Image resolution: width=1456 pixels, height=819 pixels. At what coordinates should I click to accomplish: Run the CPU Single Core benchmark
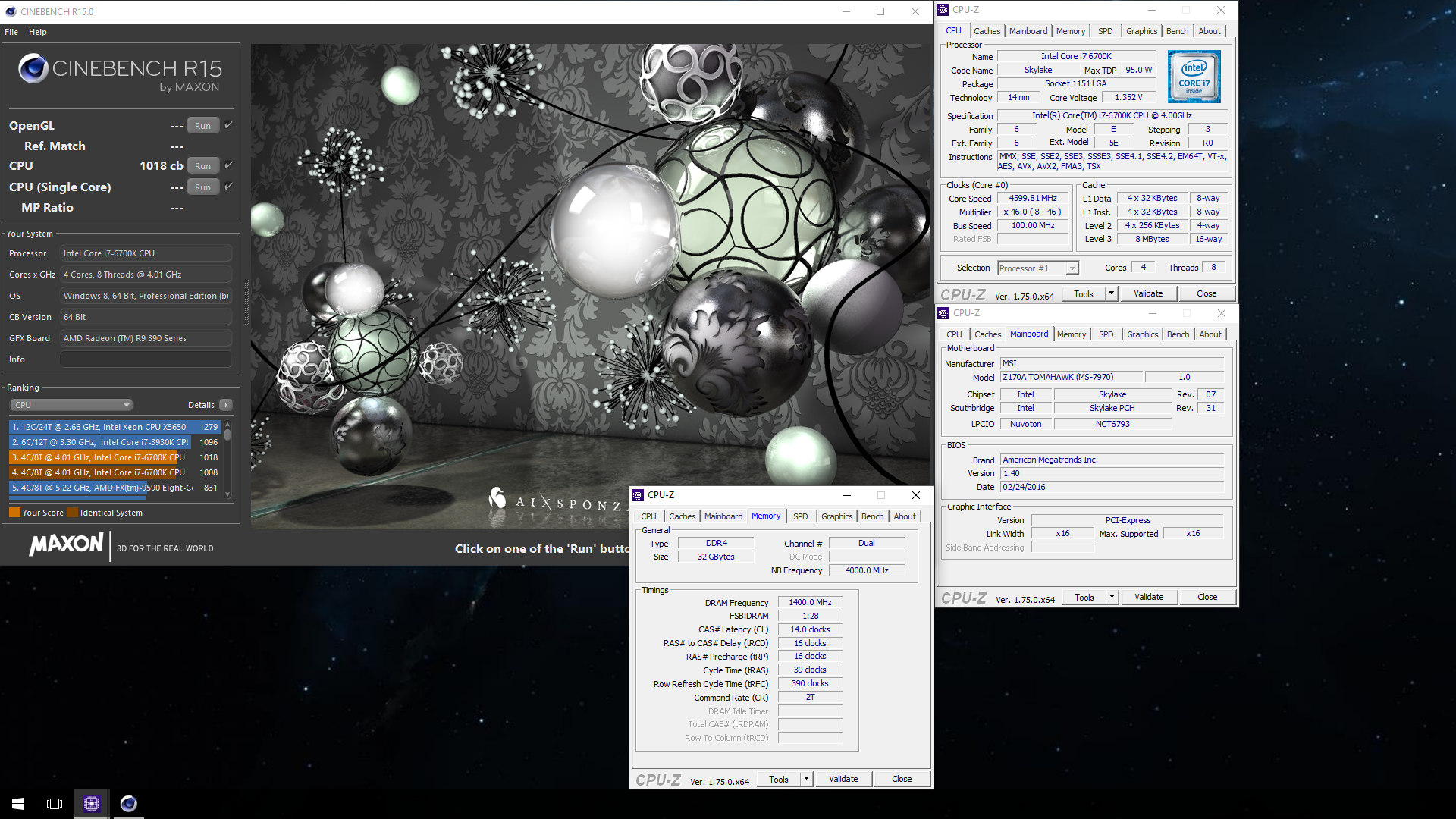[202, 187]
